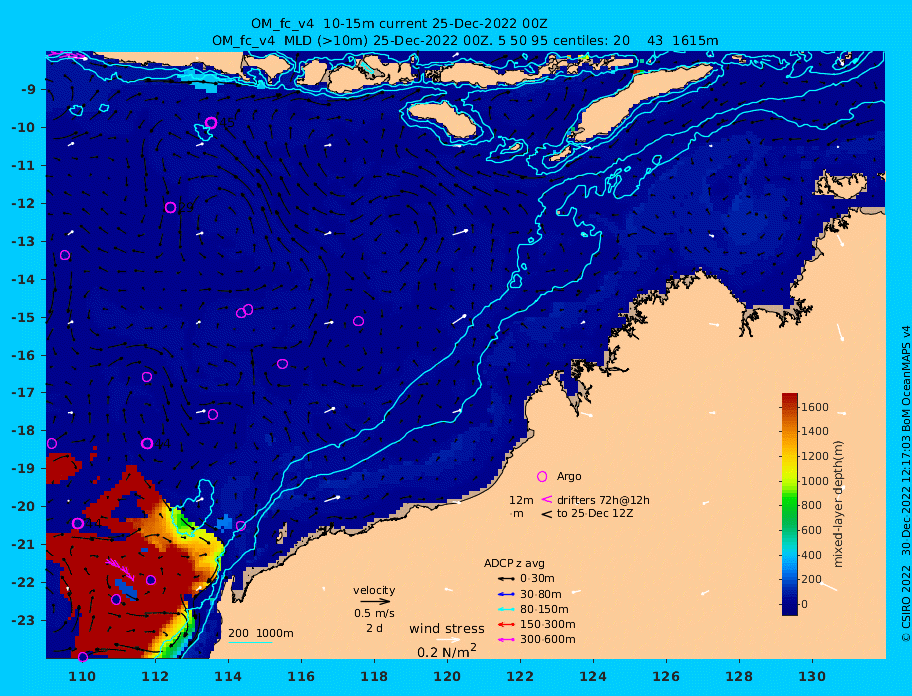Click the Argo legend circle symbol
This screenshot has width=912, height=696.
click(542, 476)
